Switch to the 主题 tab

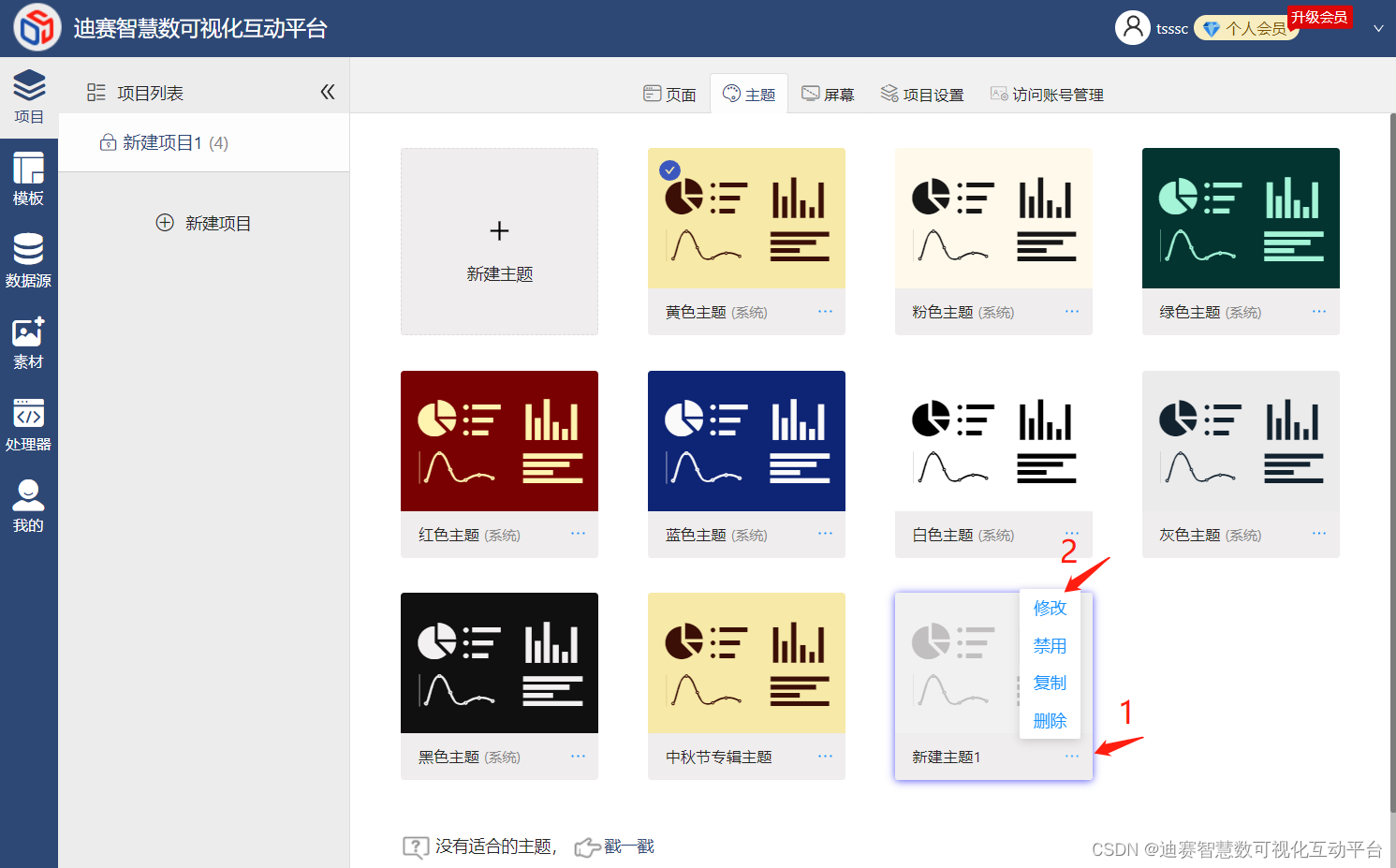point(749,95)
